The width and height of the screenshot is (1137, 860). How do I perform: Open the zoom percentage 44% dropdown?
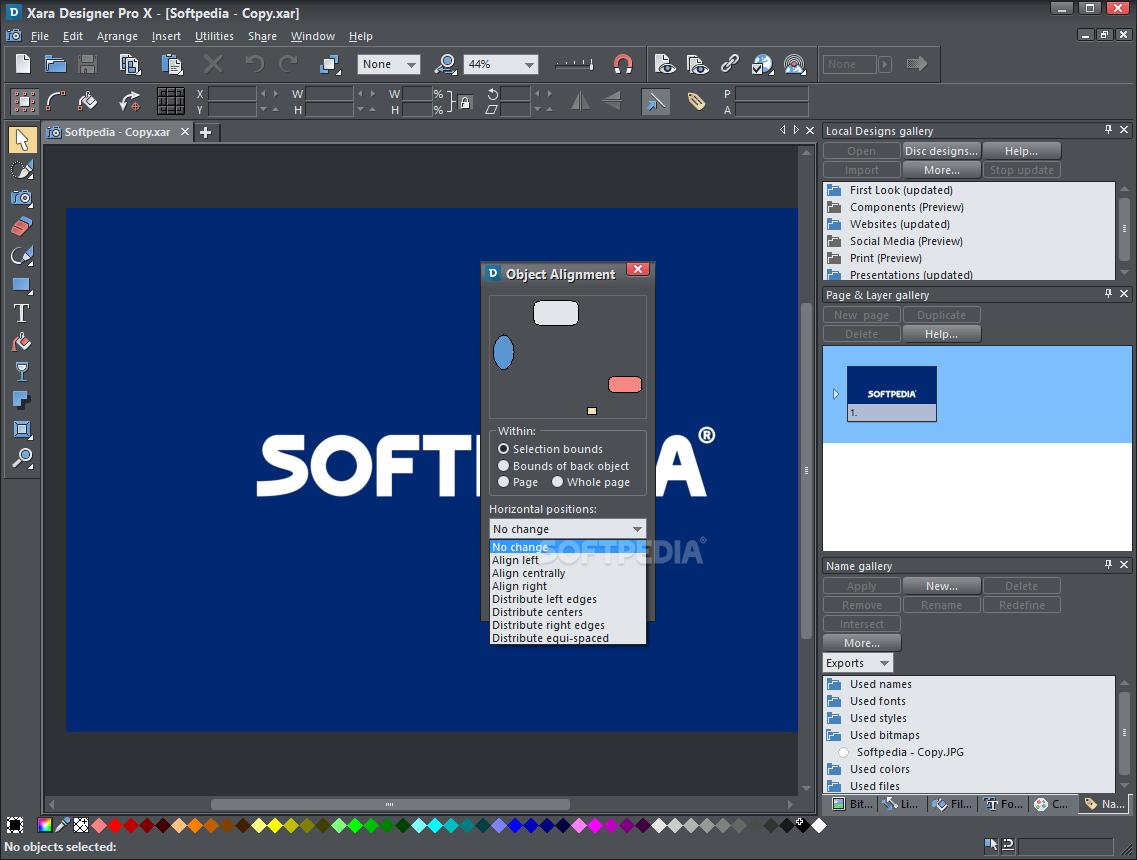[x=529, y=65]
